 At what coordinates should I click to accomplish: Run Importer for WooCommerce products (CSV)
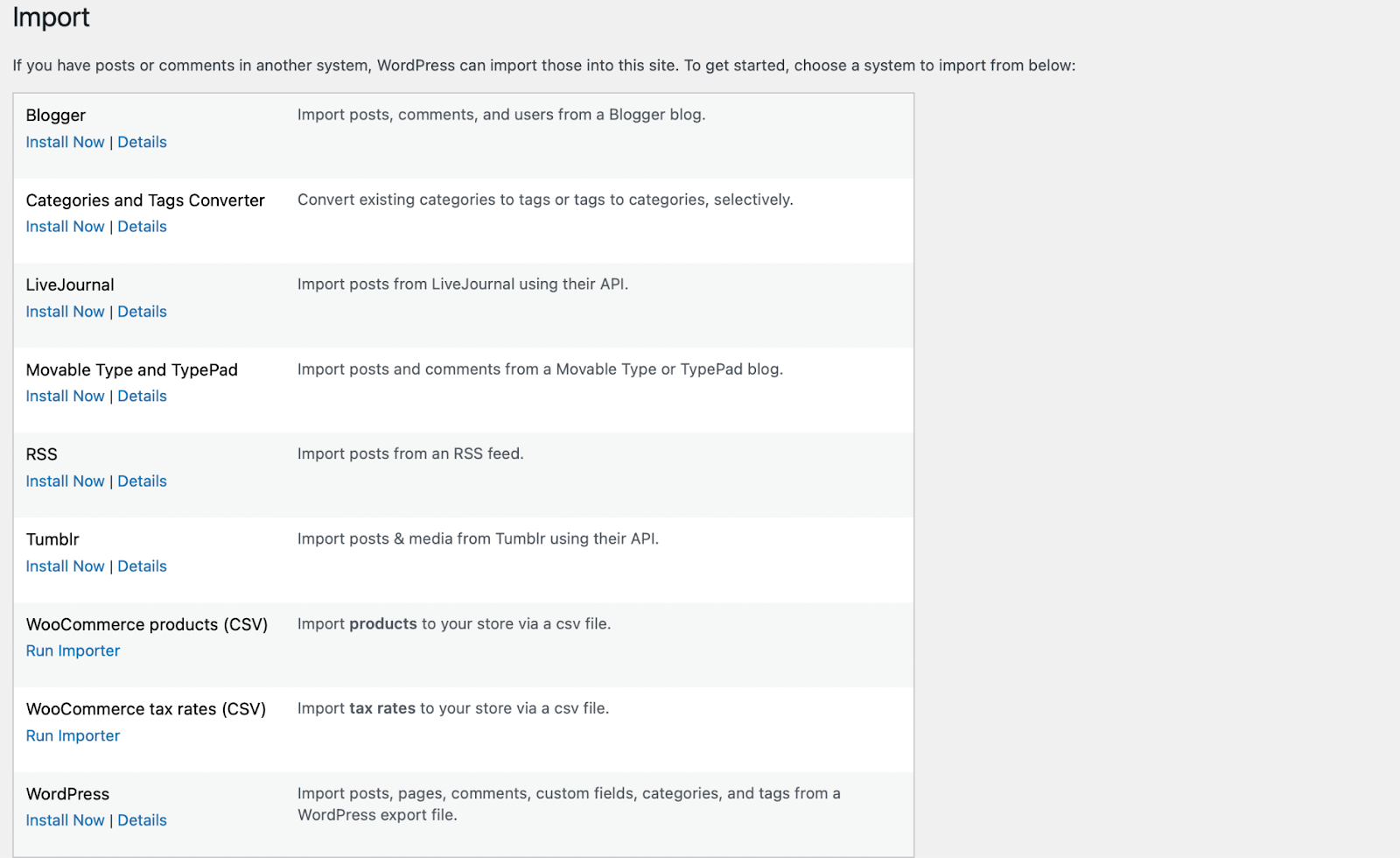tap(73, 651)
